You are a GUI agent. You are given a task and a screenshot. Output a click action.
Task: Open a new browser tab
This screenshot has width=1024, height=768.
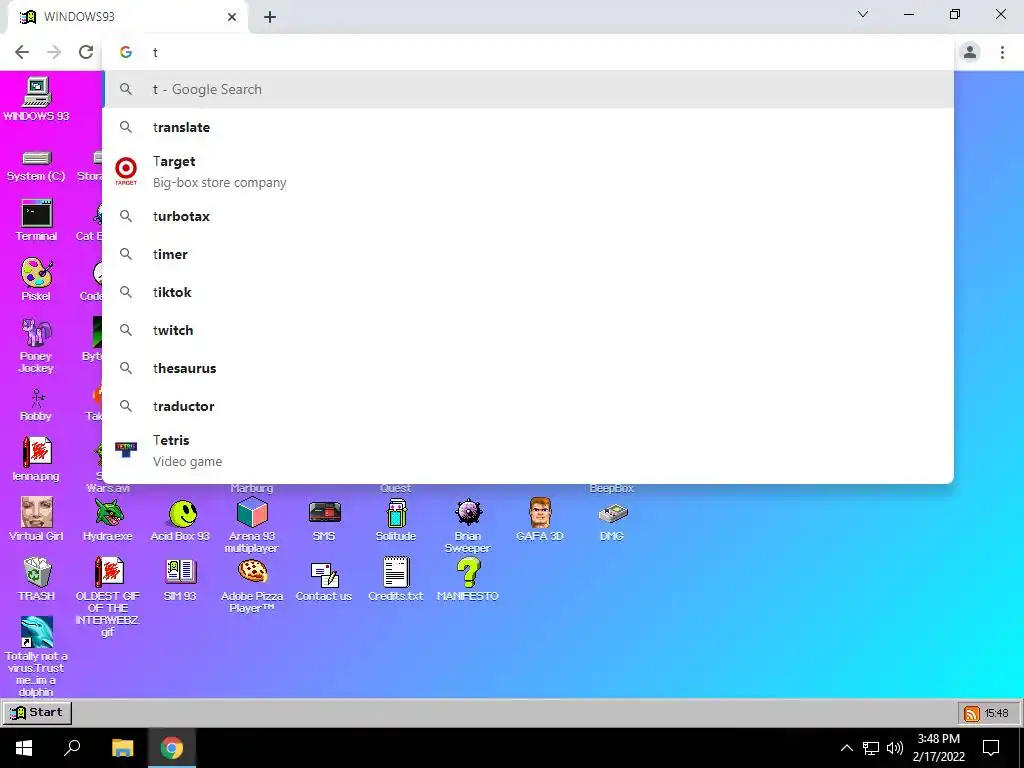coord(270,17)
